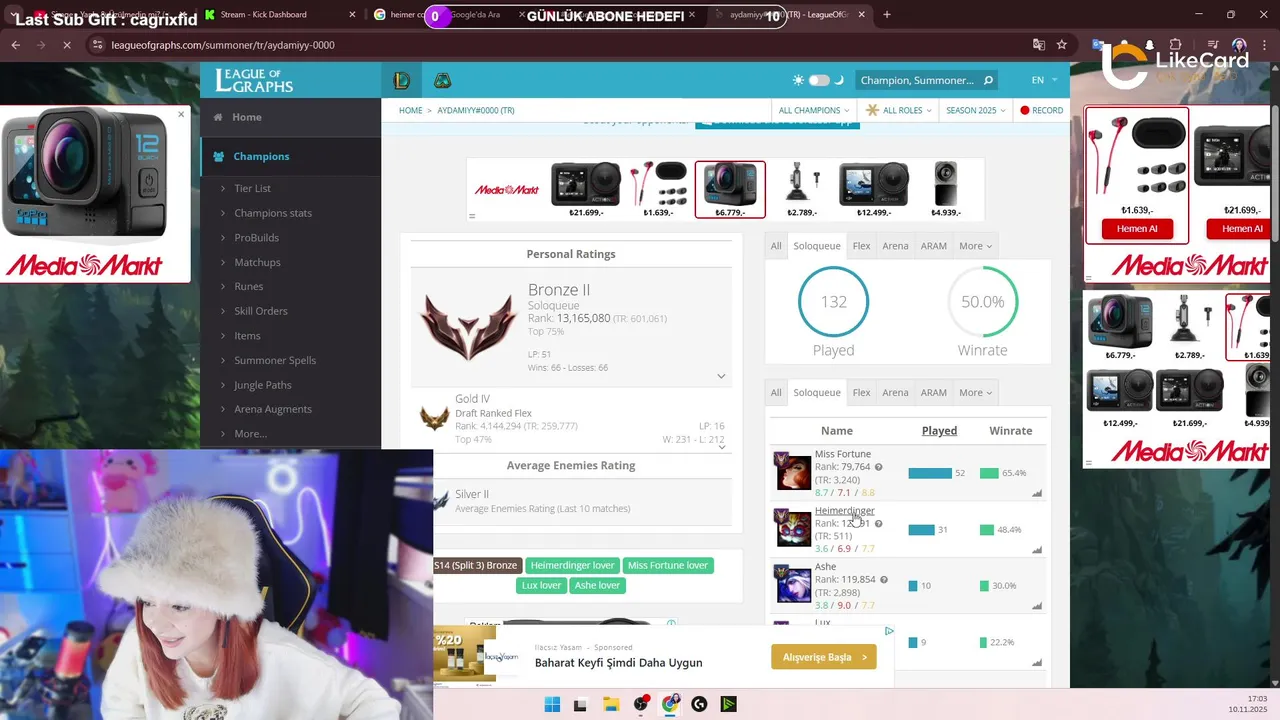Stop page loading with the X button
The width and height of the screenshot is (1280, 720).
(x=66, y=45)
